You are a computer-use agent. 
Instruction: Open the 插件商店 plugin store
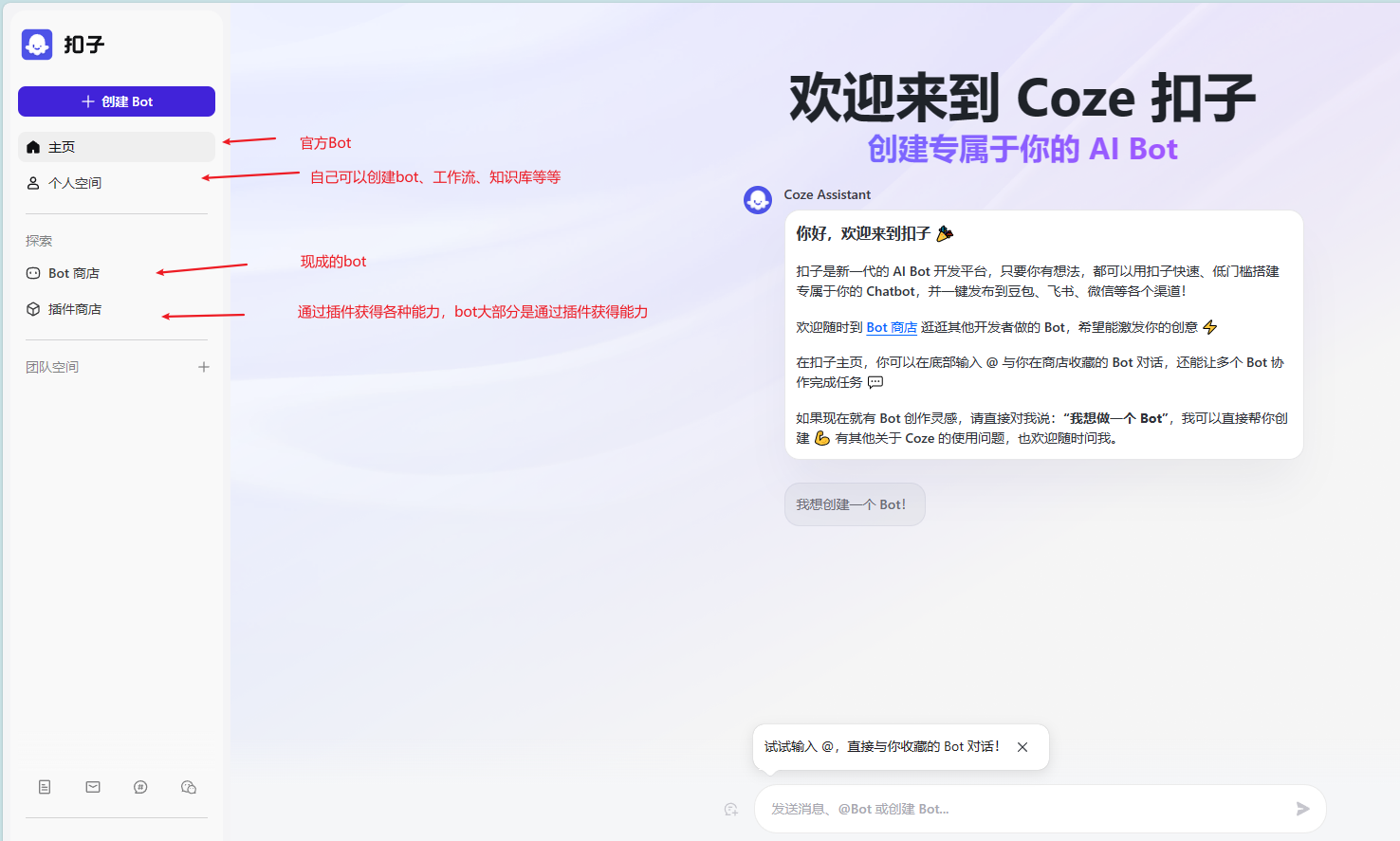coord(117,309)
